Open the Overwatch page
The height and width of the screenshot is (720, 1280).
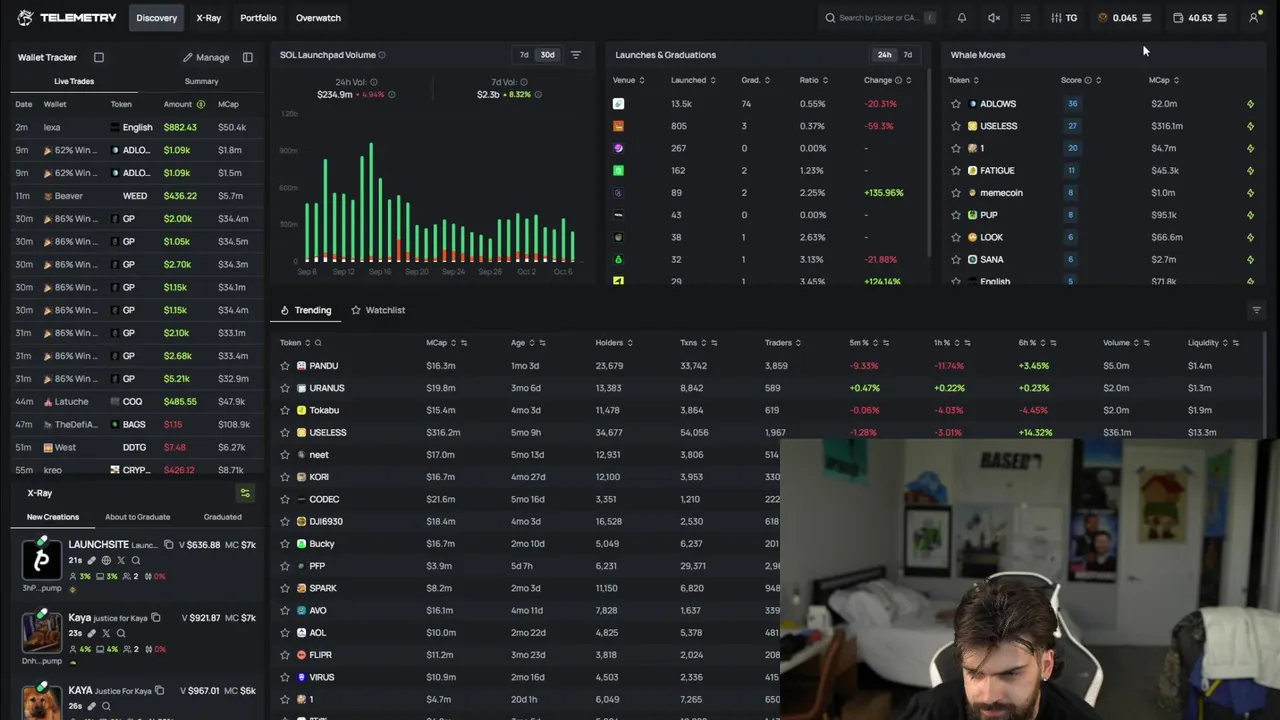pos(318,18)
